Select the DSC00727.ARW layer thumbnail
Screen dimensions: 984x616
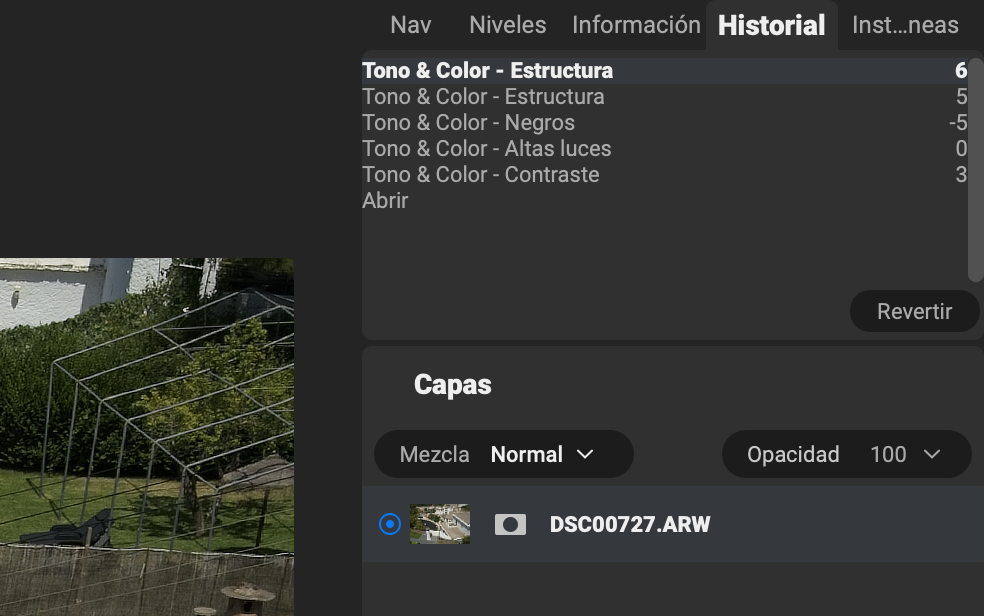[440, 524]
